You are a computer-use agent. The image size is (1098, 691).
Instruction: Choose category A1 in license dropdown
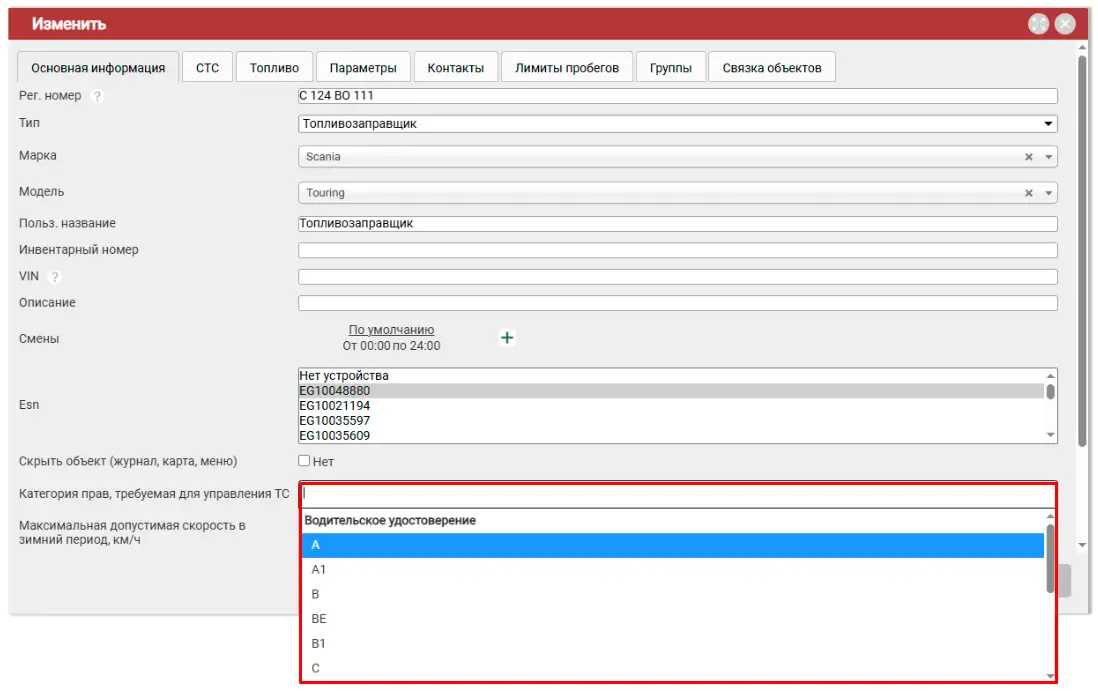(319, 569)
